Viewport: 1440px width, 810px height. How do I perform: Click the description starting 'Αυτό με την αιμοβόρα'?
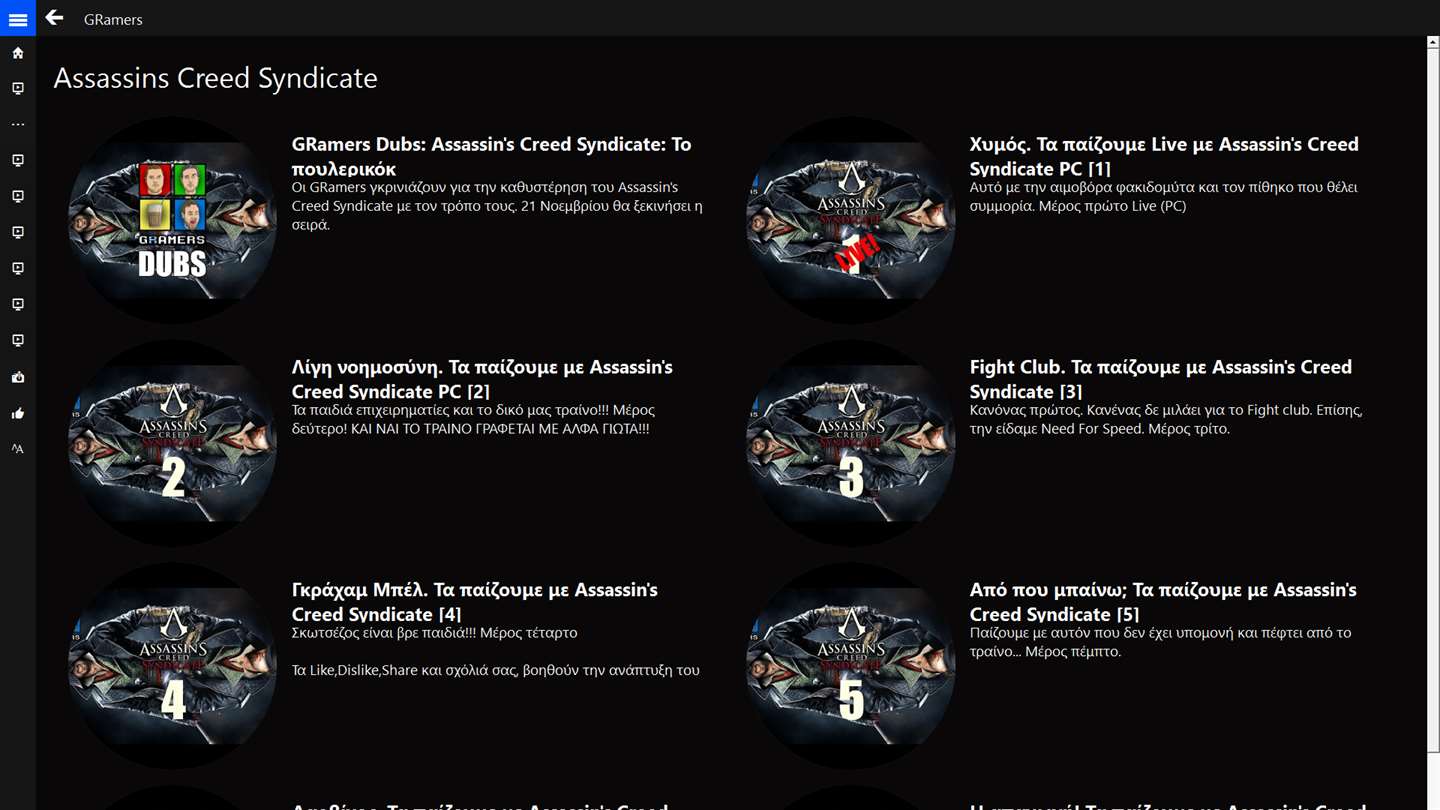tap(1164, 196)
